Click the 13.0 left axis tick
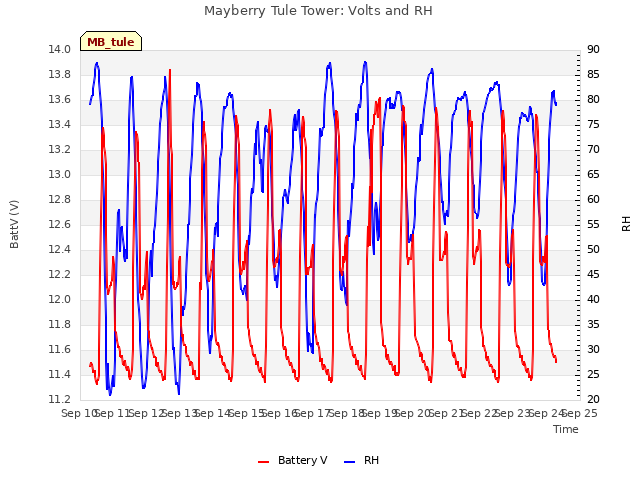The height and width of the screenshot is (480, 640). (60, 174)
